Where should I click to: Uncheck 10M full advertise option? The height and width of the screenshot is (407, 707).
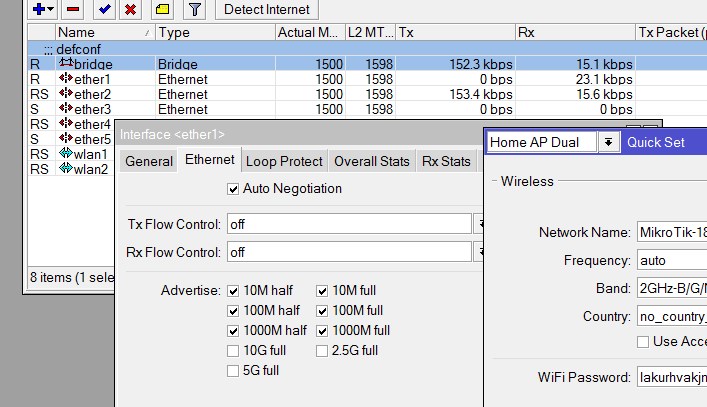(322, 291)
